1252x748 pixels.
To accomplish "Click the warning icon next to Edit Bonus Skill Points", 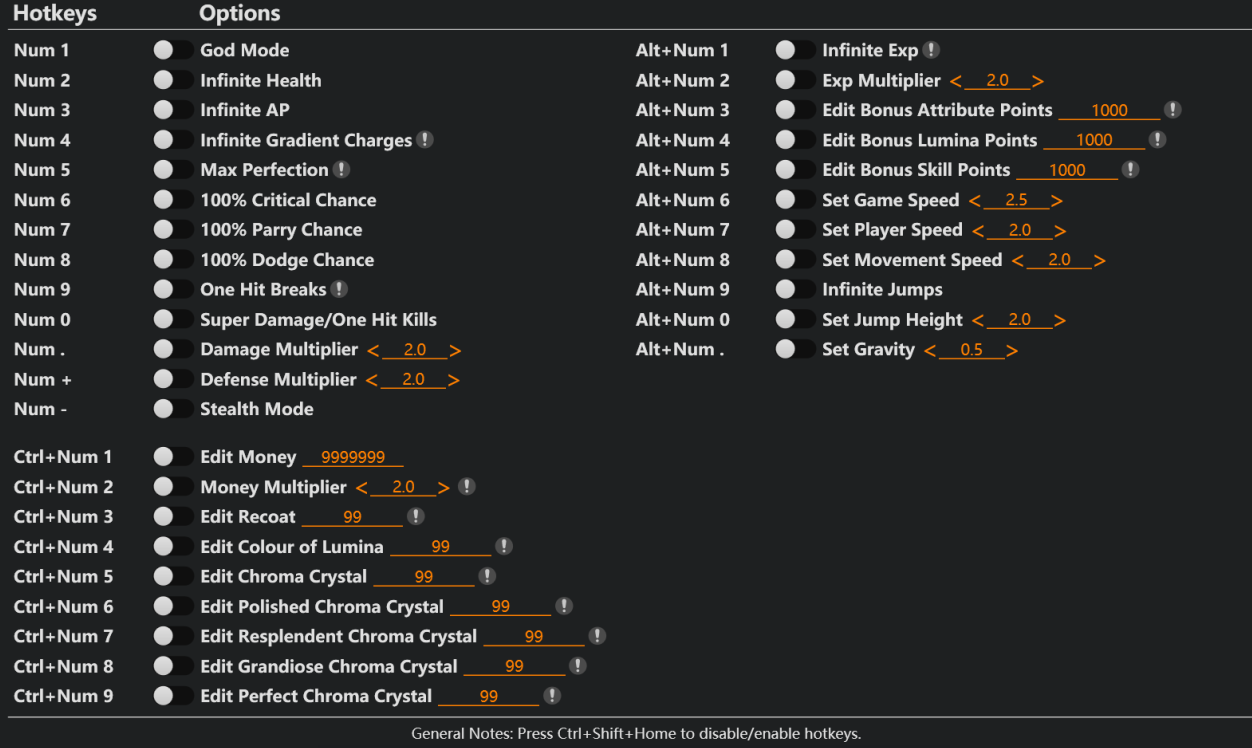I will pyautogui.click(x=1131, y=169).
